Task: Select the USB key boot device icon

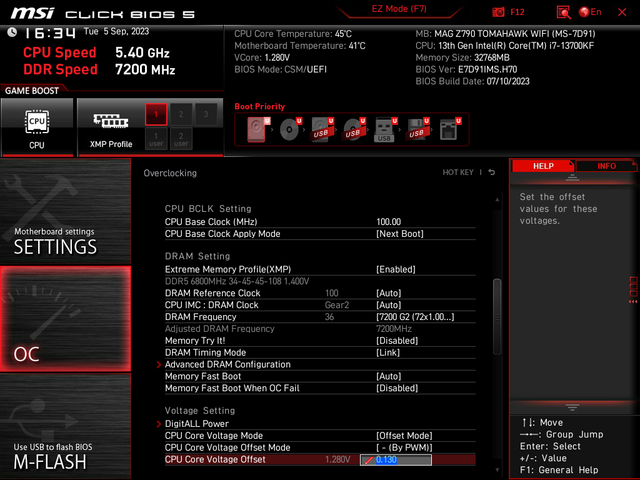Action: click(x=385, y=130)
